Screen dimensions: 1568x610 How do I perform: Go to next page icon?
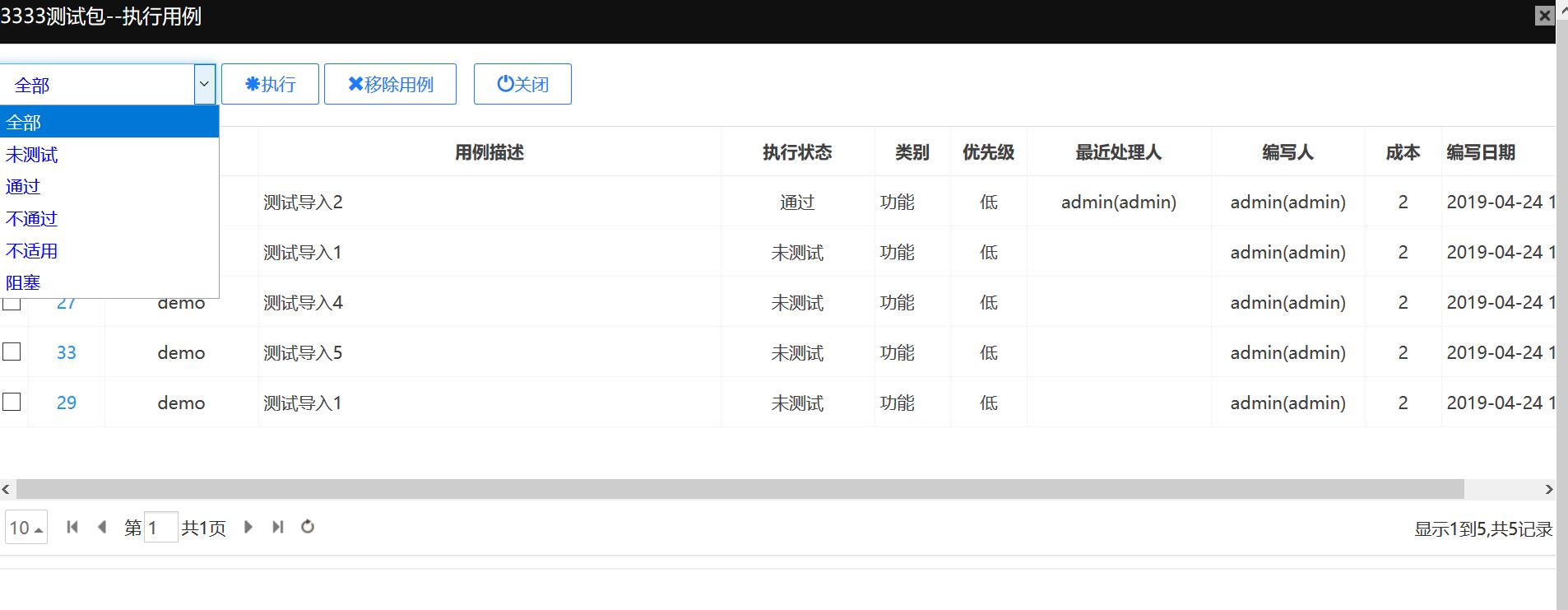click(x=248, y=527)
